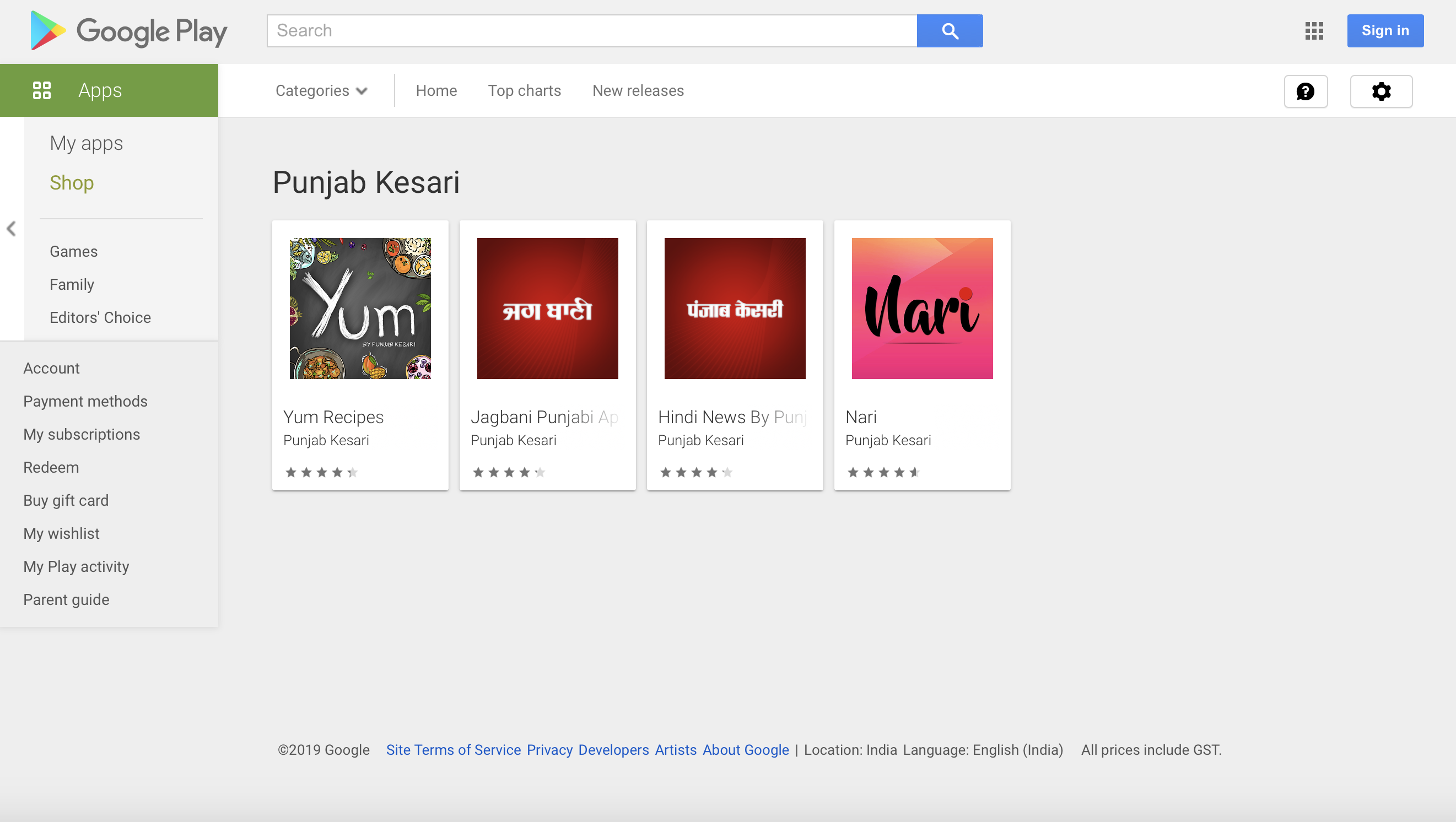Click the Yum Recipes title
Viewport: 1456px width, 822px height.
coord(333,417)
